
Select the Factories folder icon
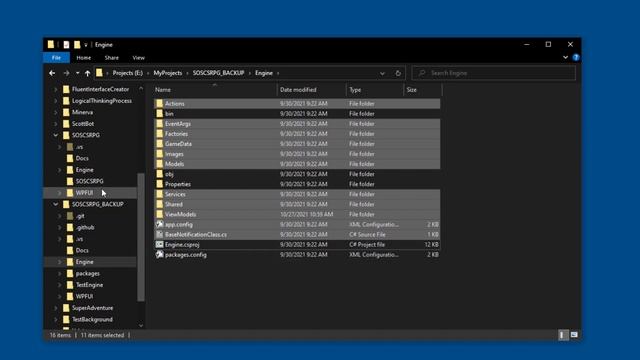(159, 134)
